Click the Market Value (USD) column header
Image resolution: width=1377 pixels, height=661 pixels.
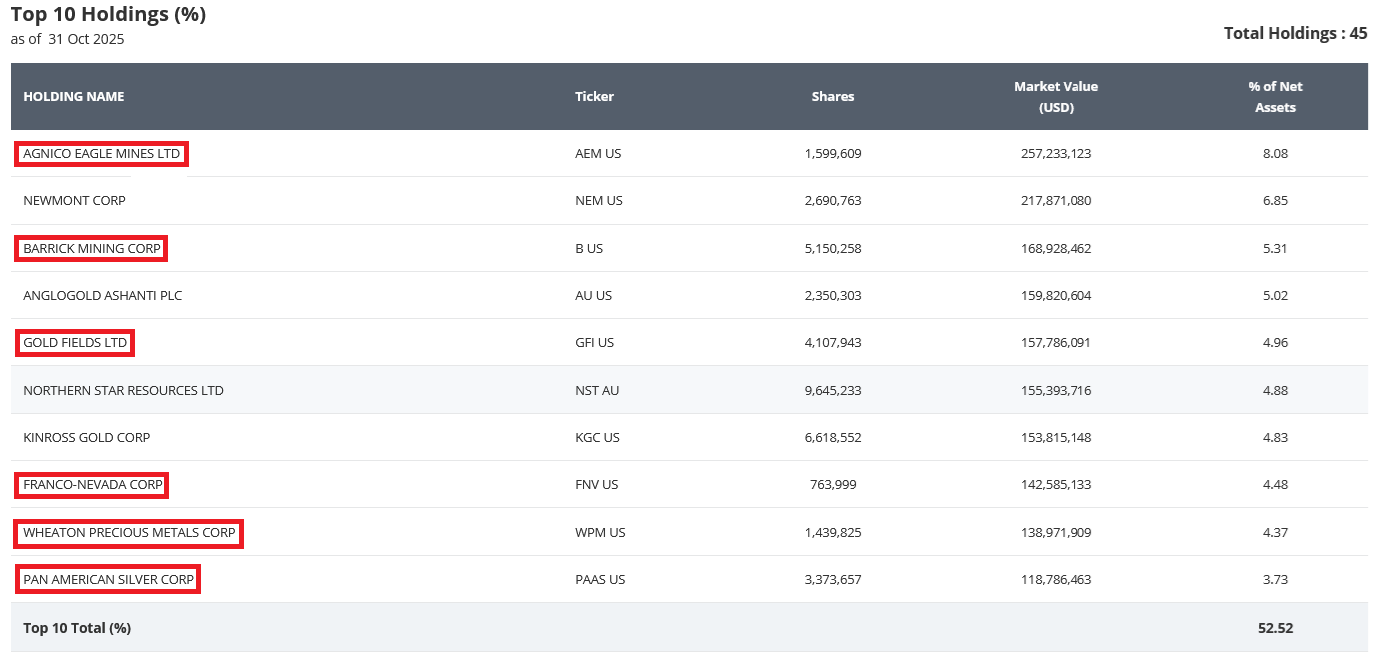(1055, 97)
